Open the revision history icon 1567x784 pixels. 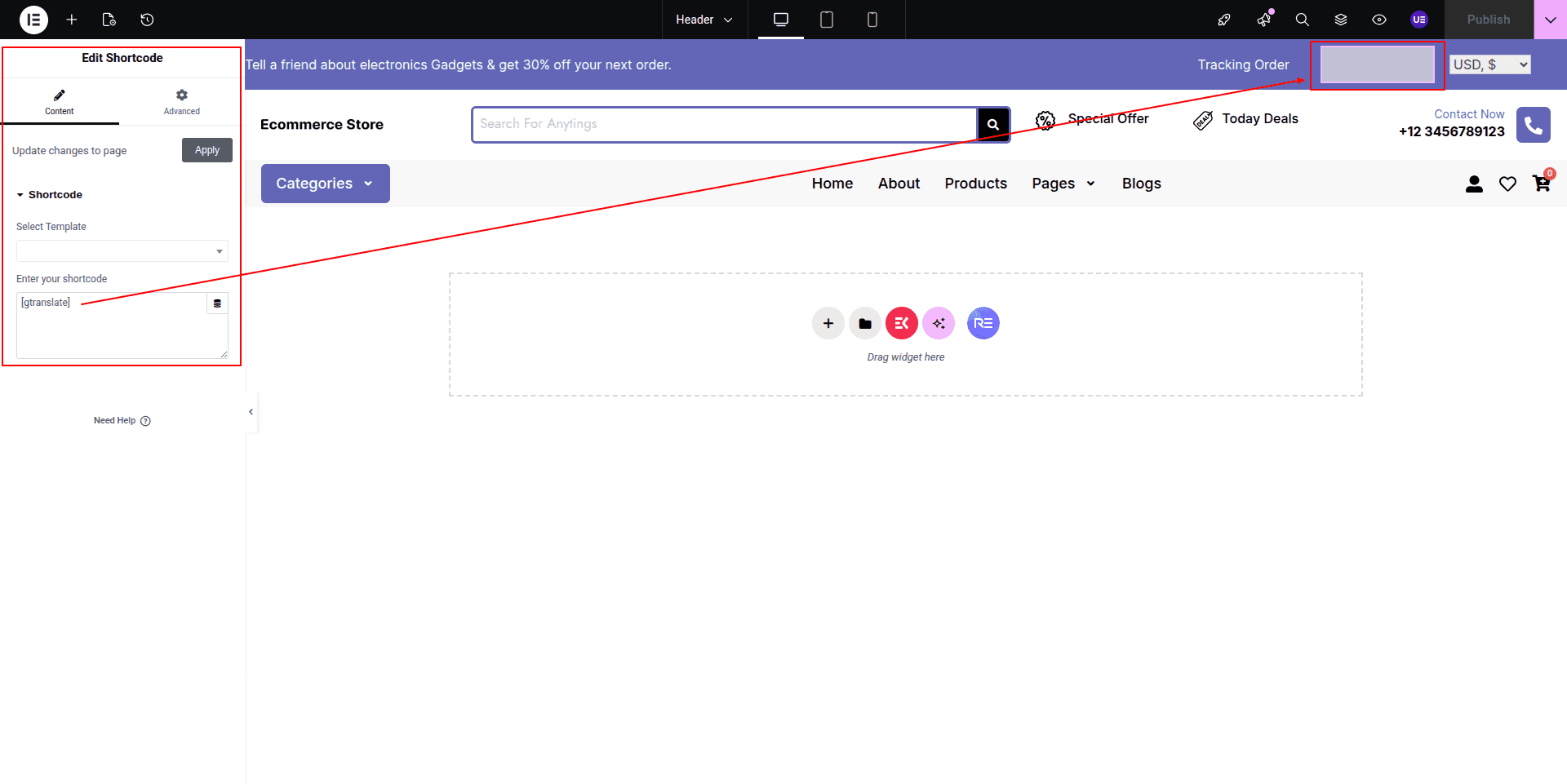tap(147, 20)
